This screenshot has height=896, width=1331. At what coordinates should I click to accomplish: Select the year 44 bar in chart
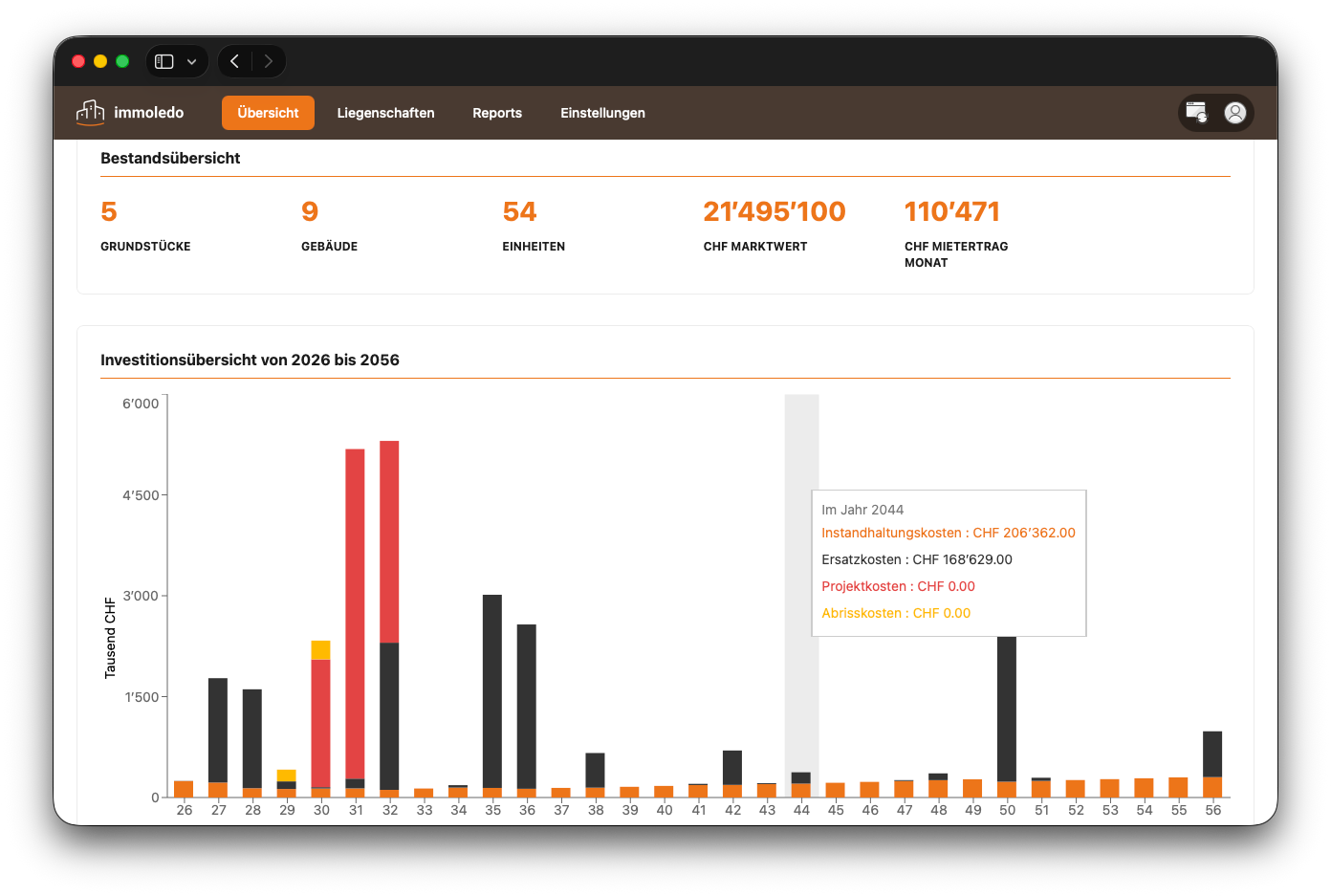(801, 784)
